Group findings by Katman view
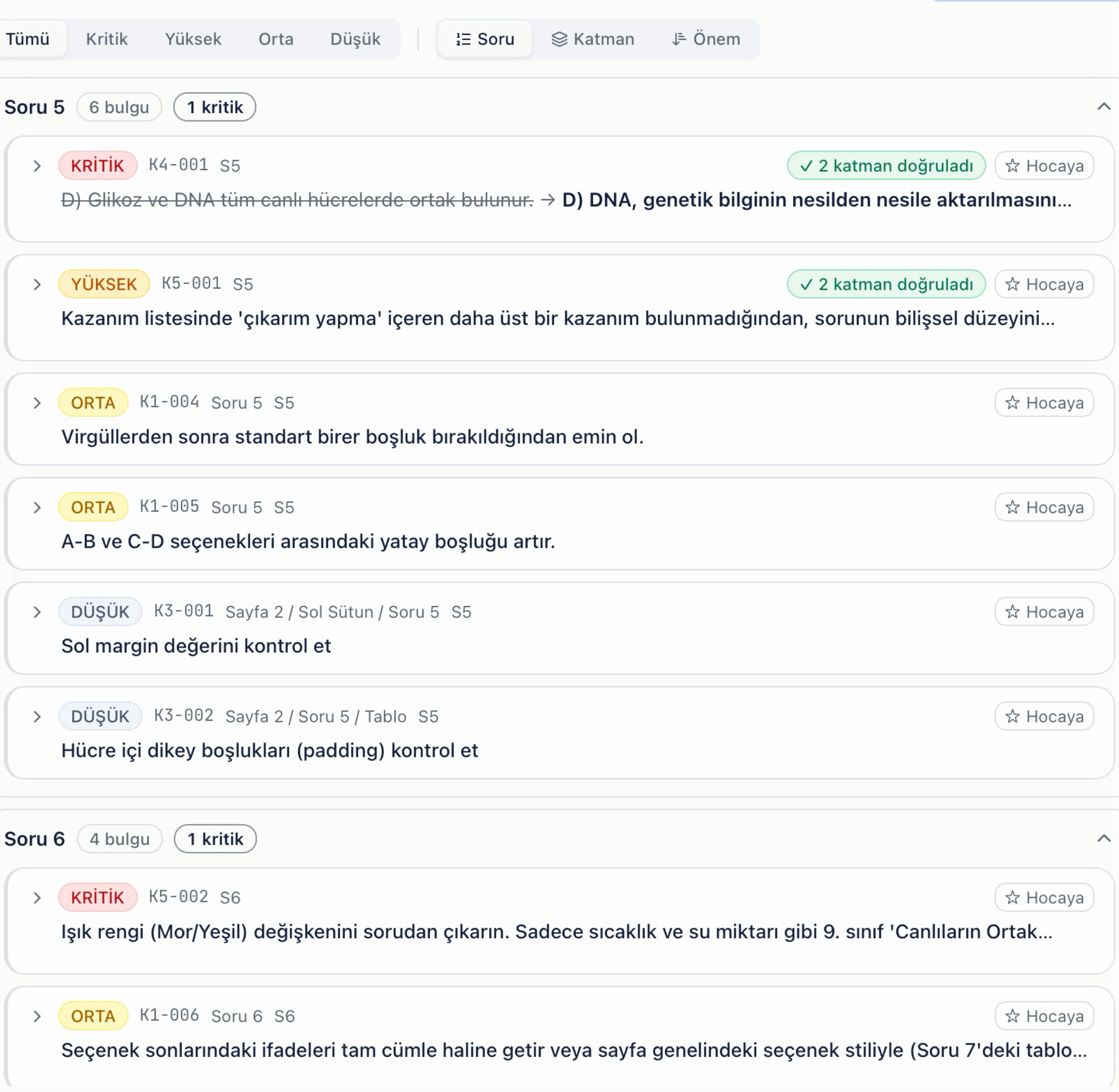Viewport: 1119px width, 1092px height. pos(593,39)
